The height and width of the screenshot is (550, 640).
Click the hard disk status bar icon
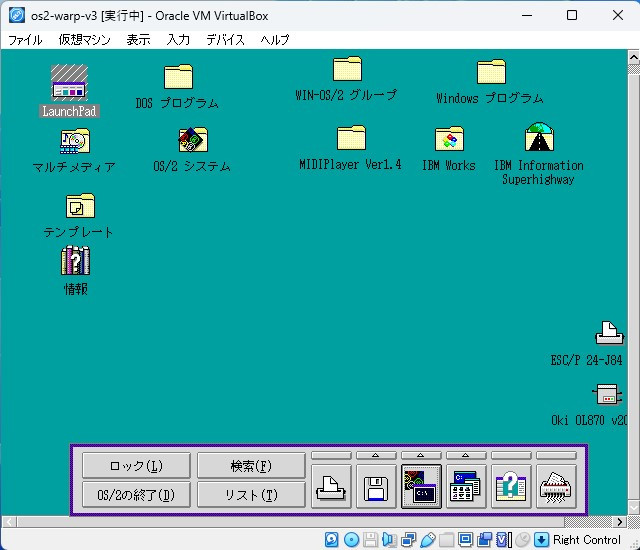click(331, 540)
